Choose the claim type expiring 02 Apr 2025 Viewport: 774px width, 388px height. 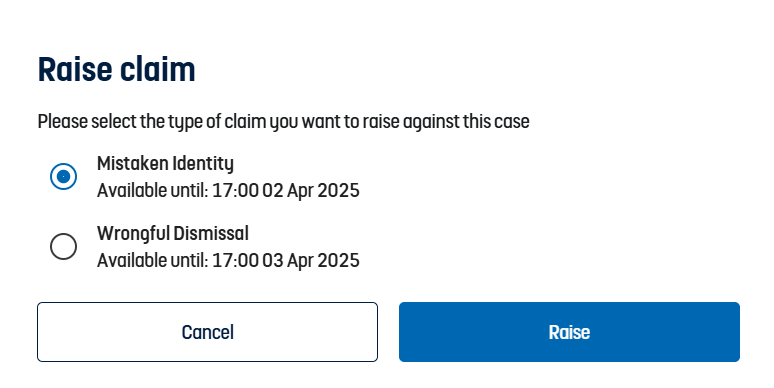click(63, 176)
